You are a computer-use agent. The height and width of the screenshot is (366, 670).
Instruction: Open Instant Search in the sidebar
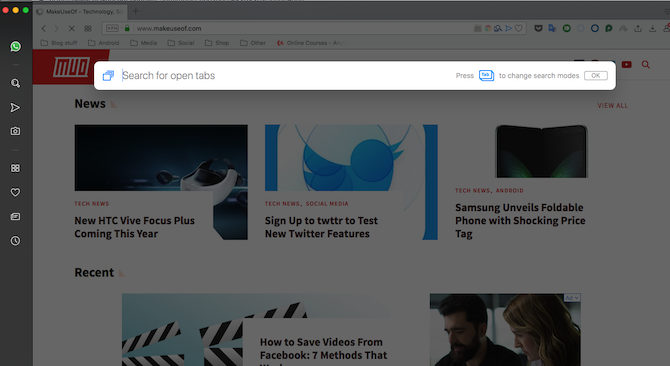(15, 83)
